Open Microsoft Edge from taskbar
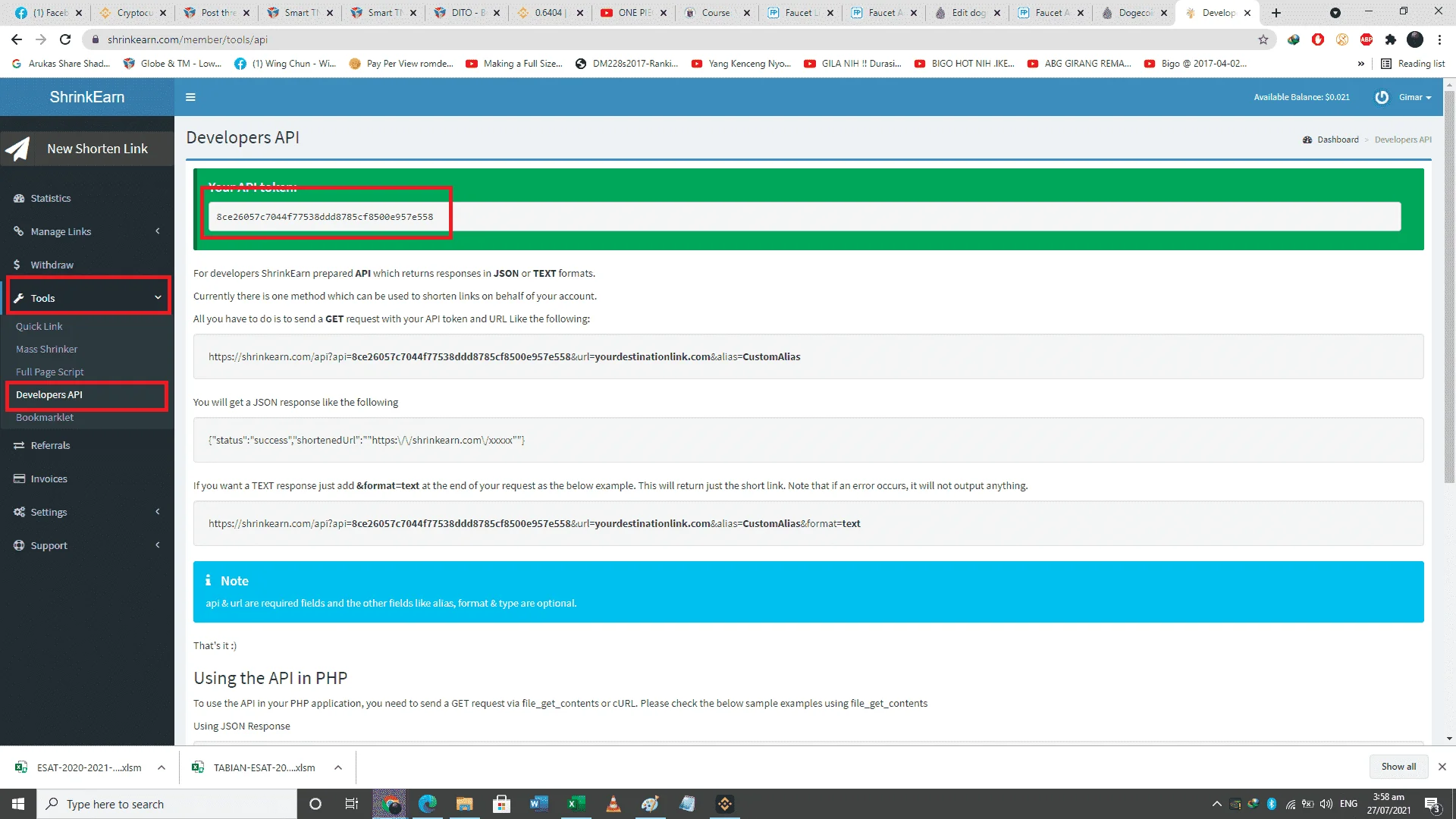Screen dimensions: 1456x819 coord(427,804)
